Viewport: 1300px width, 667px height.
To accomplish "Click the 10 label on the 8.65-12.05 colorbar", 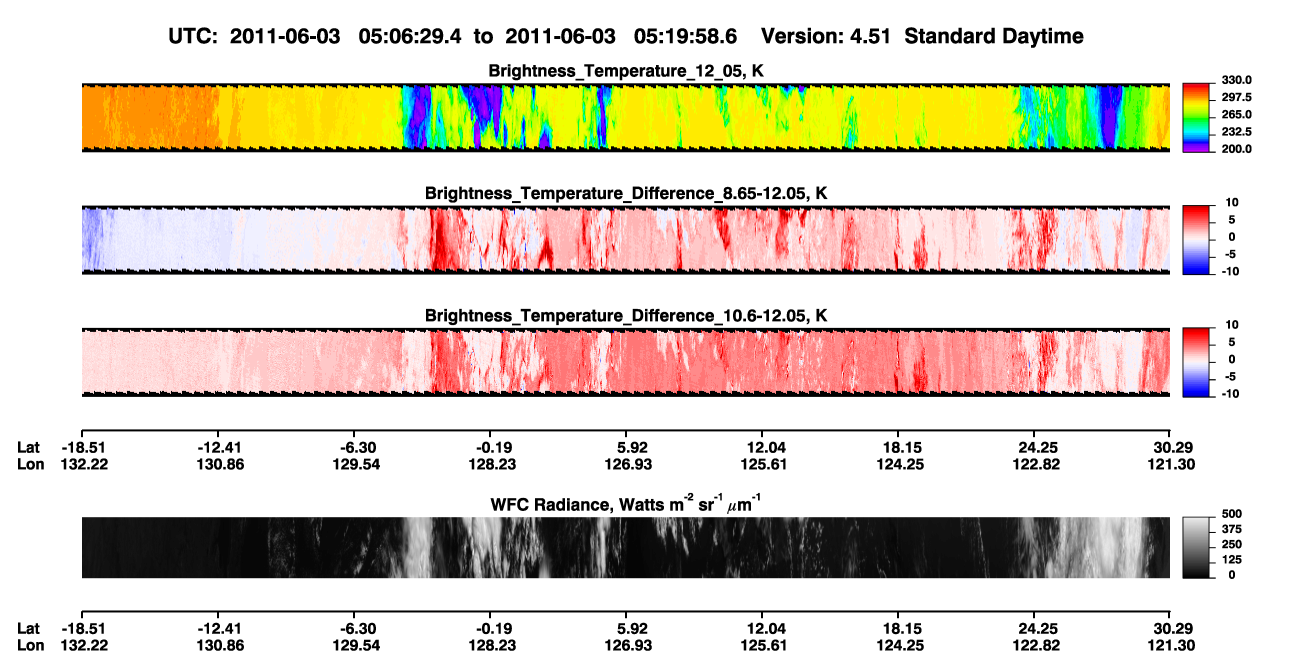I will [x=1231, y=203].
